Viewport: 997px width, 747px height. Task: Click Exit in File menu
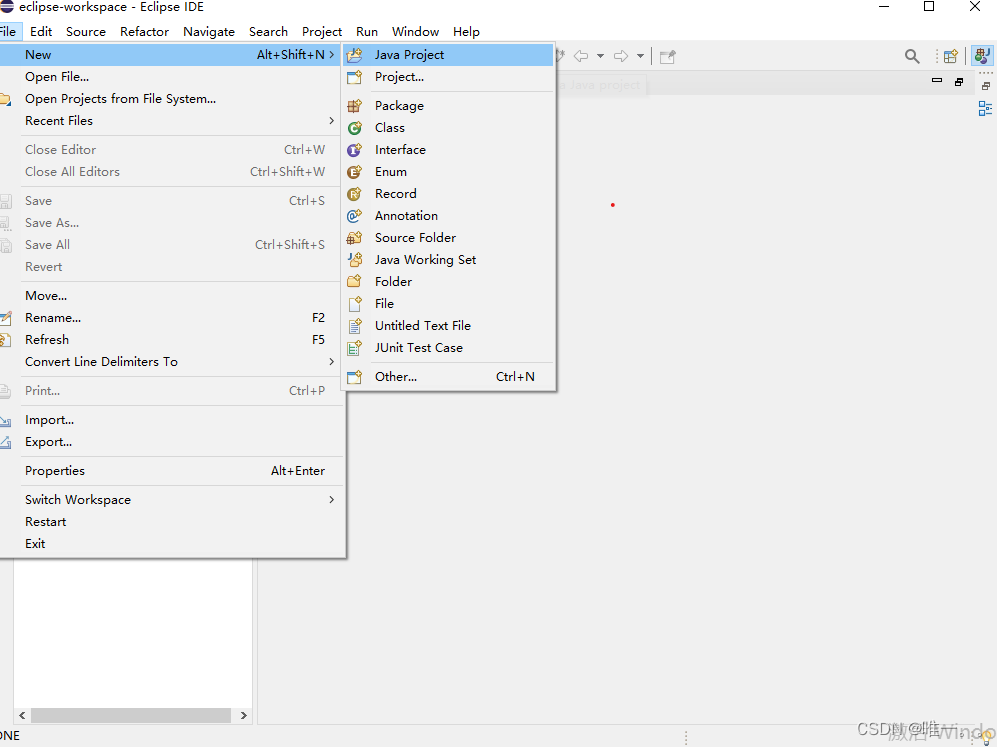(172, 544)
